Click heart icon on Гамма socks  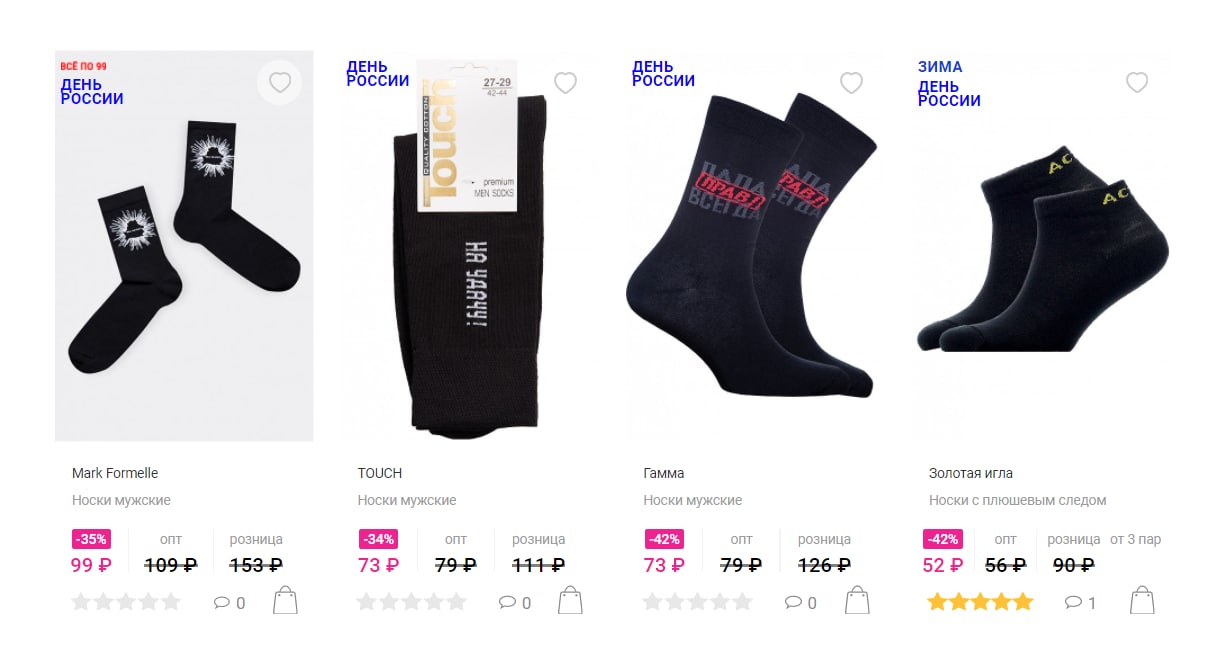tap(851, 83)
